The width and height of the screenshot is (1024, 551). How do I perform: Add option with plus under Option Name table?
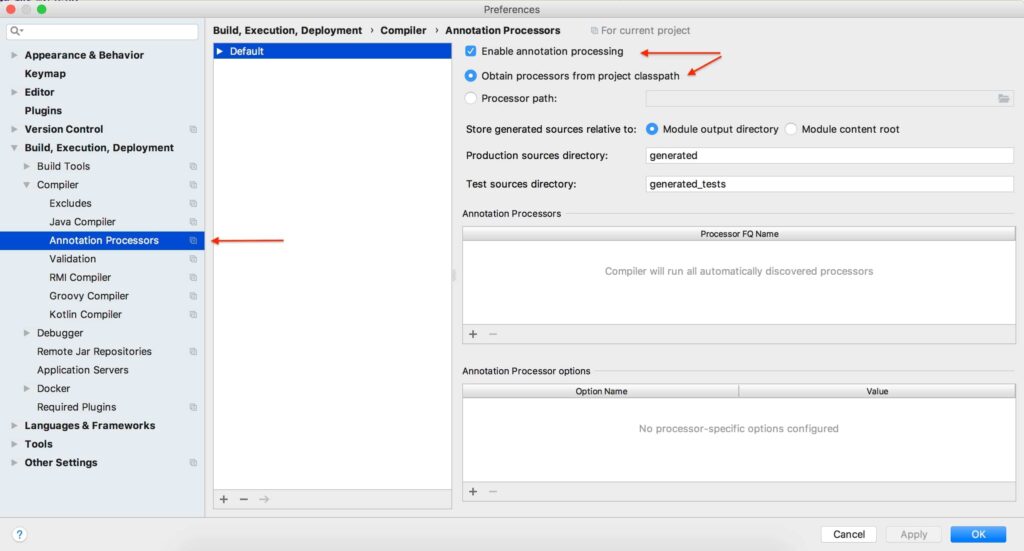click(473, 491)
